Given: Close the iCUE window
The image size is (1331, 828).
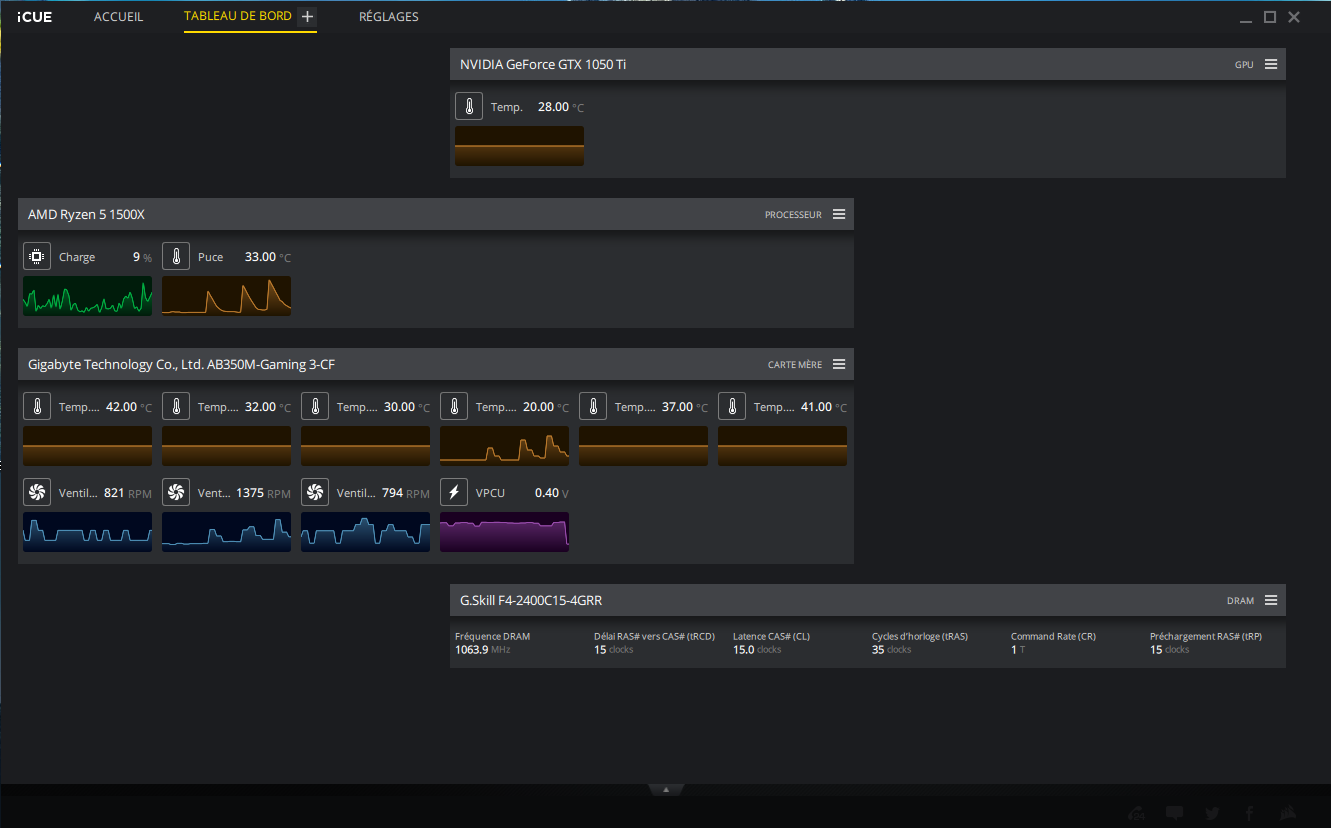Looking at the screenshot, I should tap(1294, 17).
